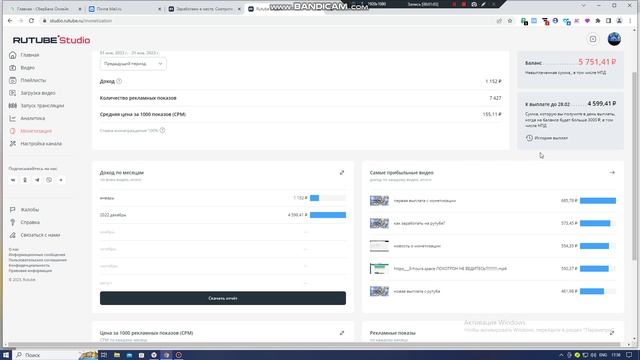Reload the page
Screen dimensions: 640x360
[31, 20]
